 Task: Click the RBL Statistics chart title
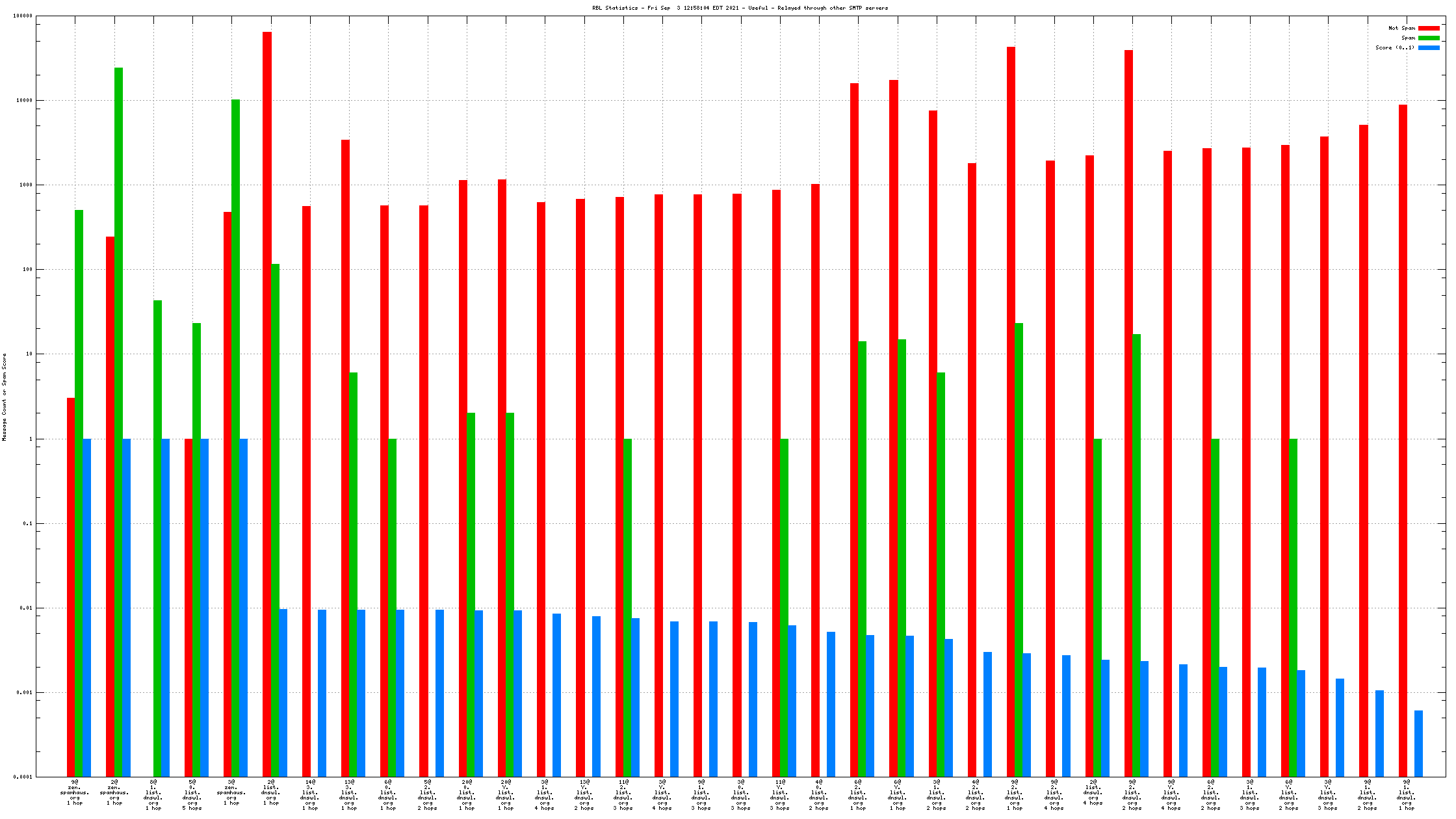(x=740, y=8)
